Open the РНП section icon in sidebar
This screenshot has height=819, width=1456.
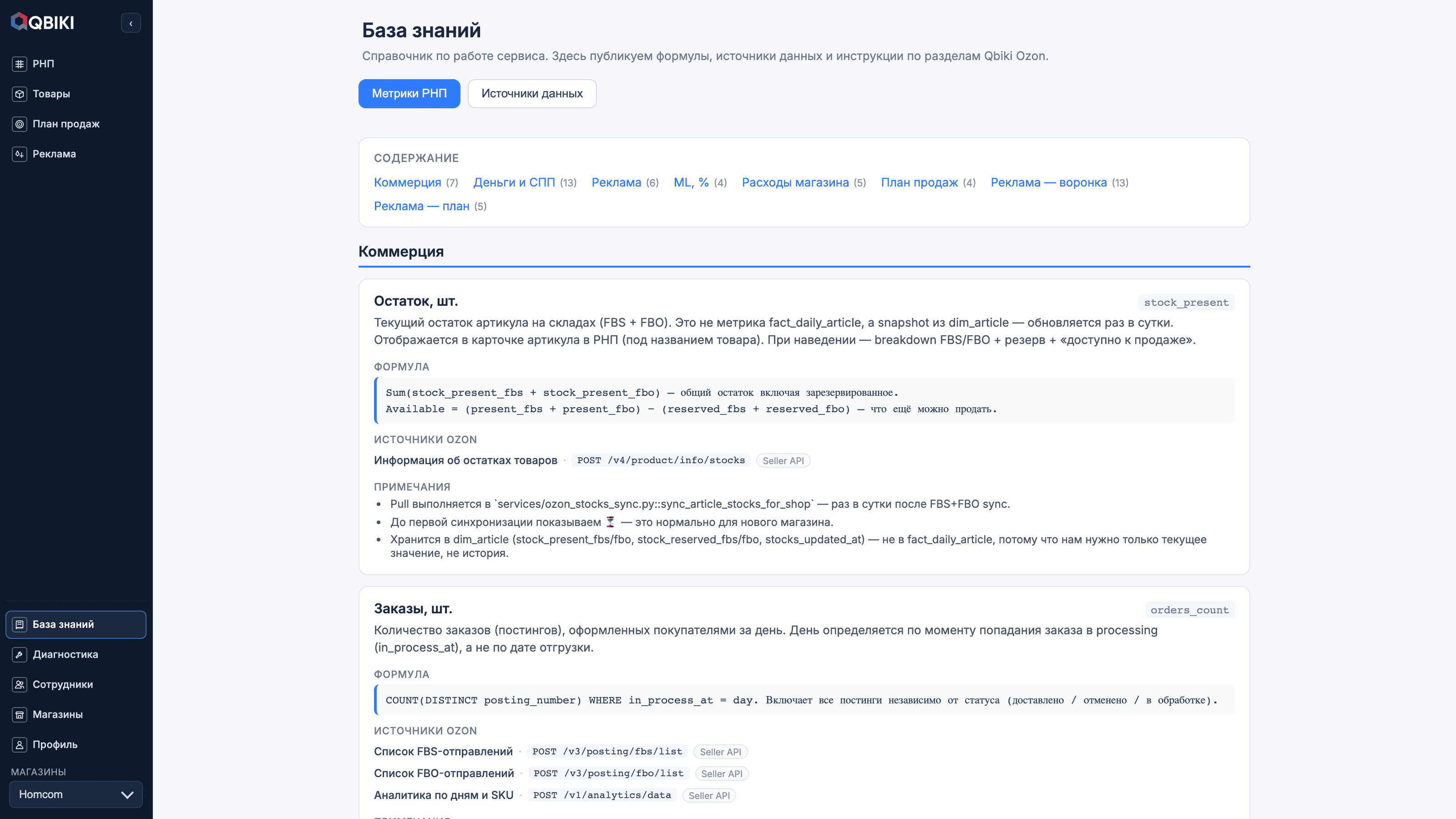coord(19,64)
